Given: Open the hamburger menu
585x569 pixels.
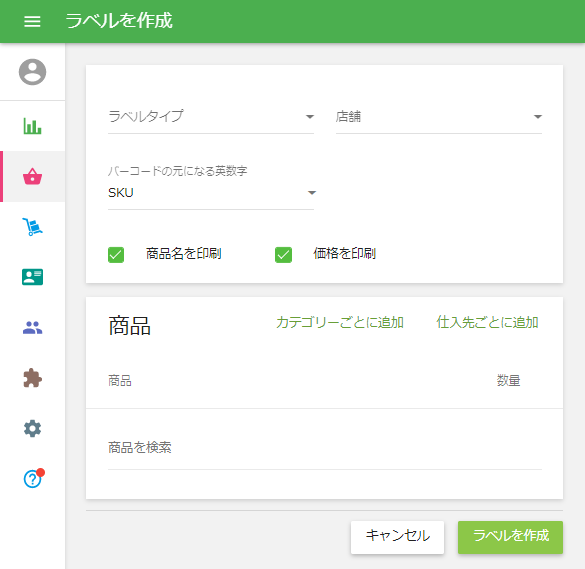Looking at the screenshot, I should (32, 21).
